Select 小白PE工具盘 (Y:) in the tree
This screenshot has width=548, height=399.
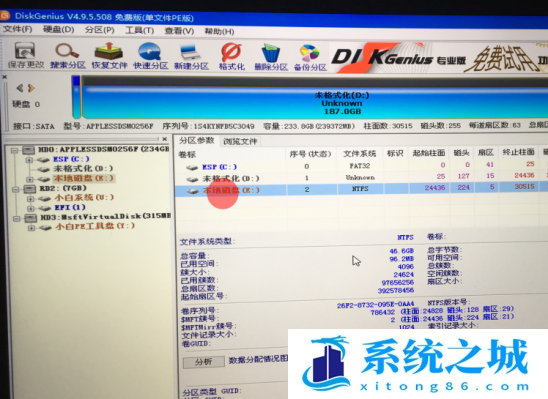[x=95, y=226]
